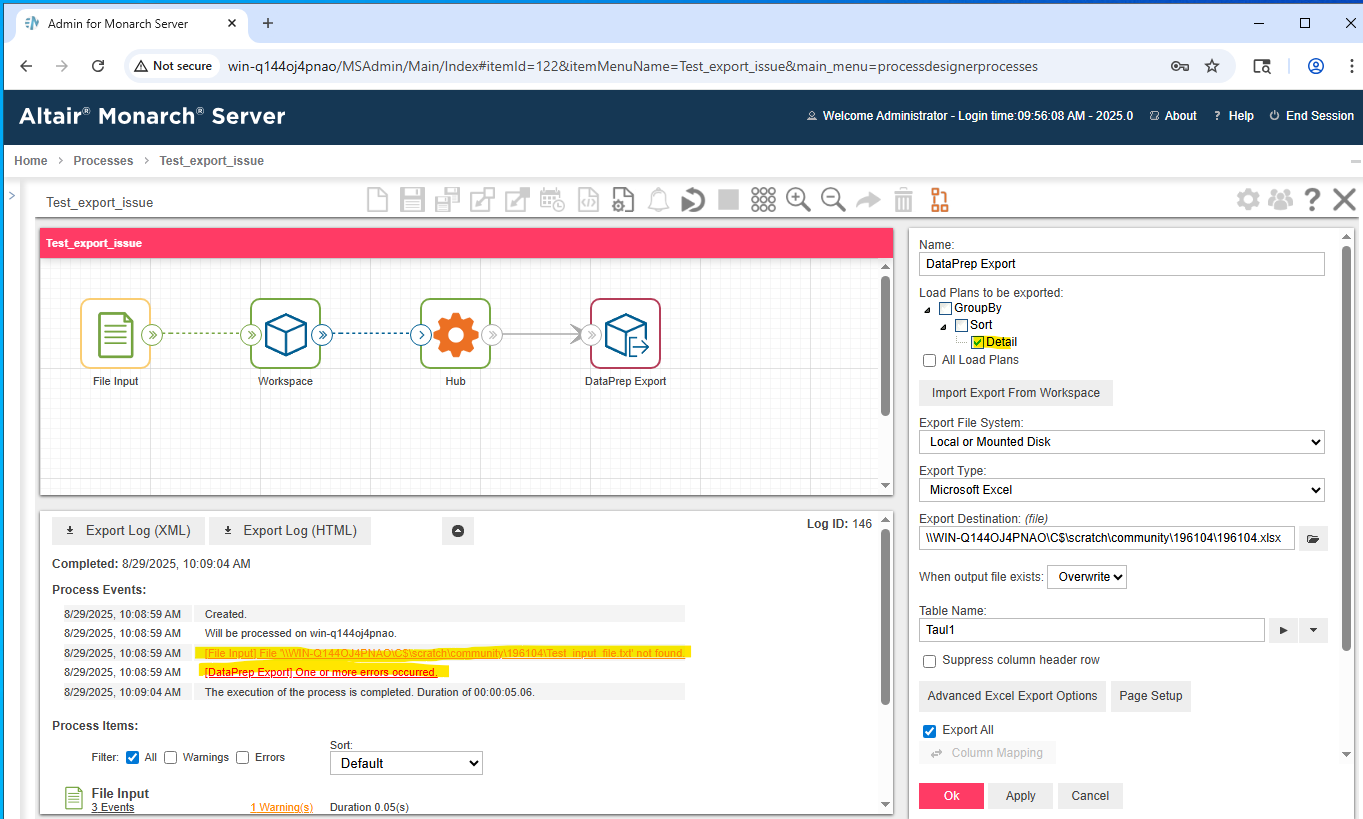Click into the Name input field
The height and width of the screenshot is (819, 1363).
[1121, 264]
